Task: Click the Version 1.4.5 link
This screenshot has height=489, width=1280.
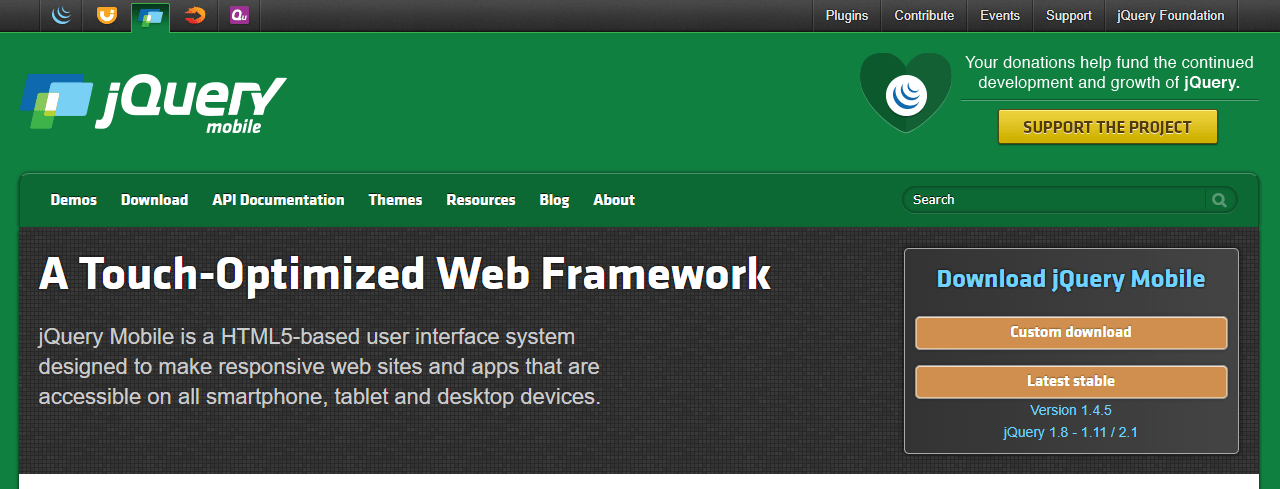Action: (1071, 410)
